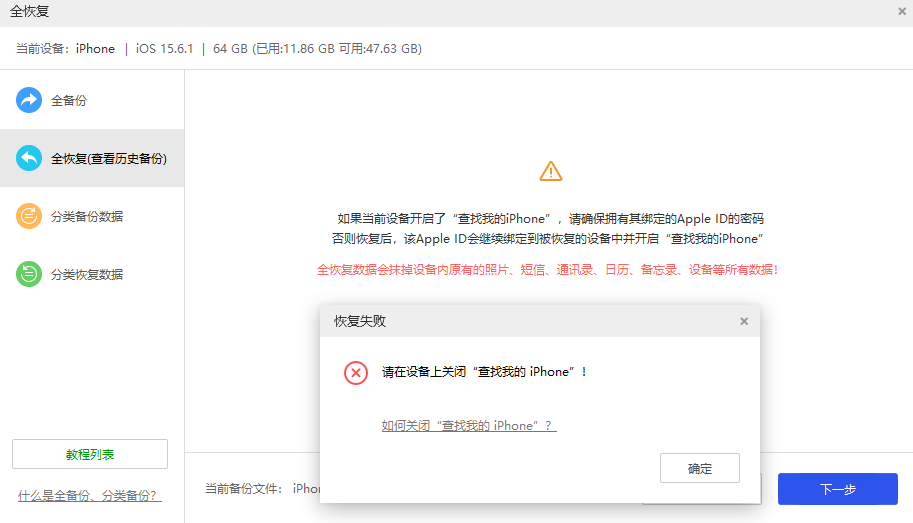Click the 当前备份文件 label at bottom
The height and width of the screenshot is (523, 913).
[244, 489]
